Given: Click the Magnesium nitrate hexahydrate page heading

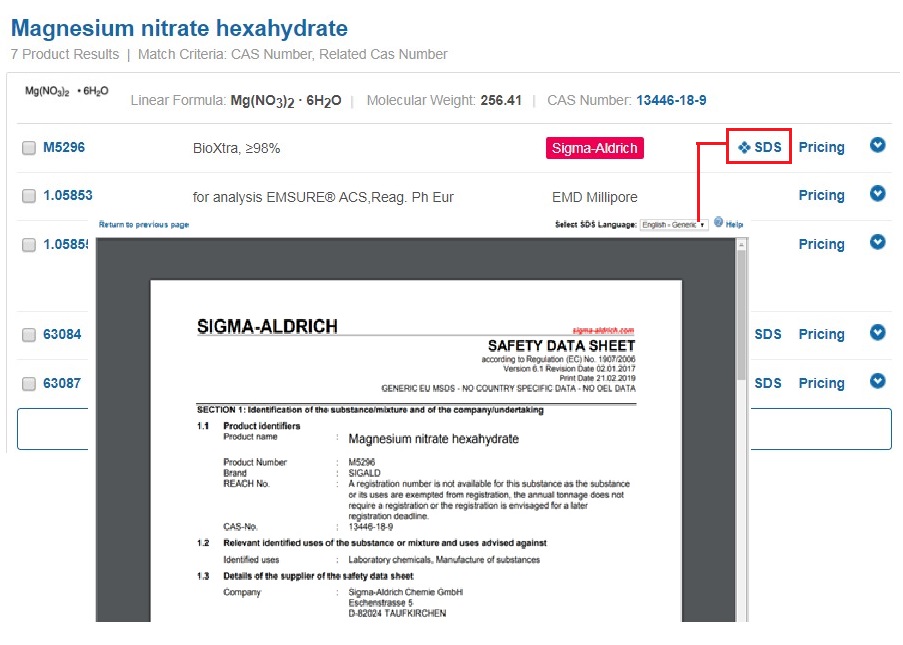Looking at the screenshot, I should pyautogui.click(x=179, y=28).
